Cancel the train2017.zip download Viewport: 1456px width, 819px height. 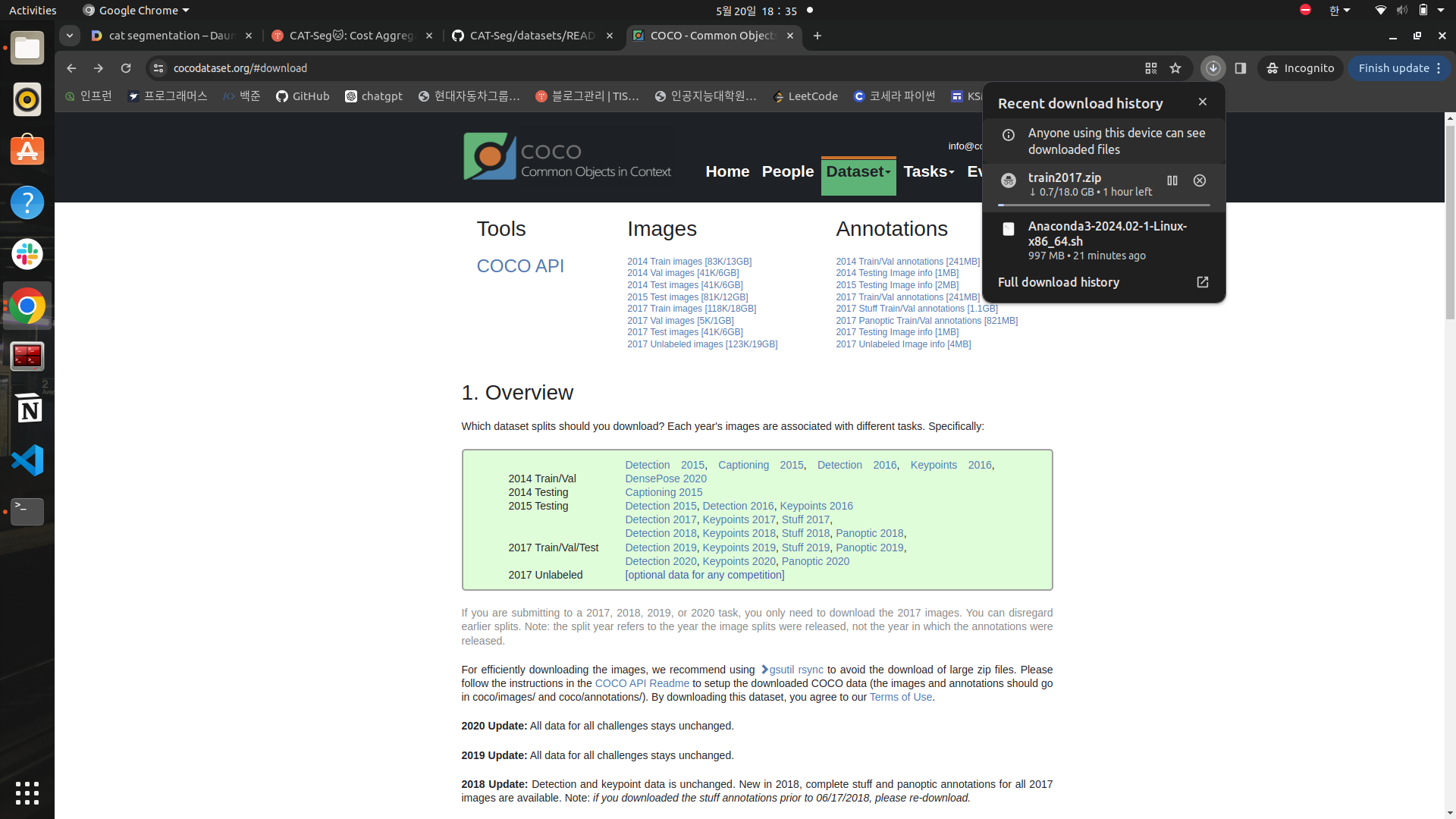pos(1200,180)
